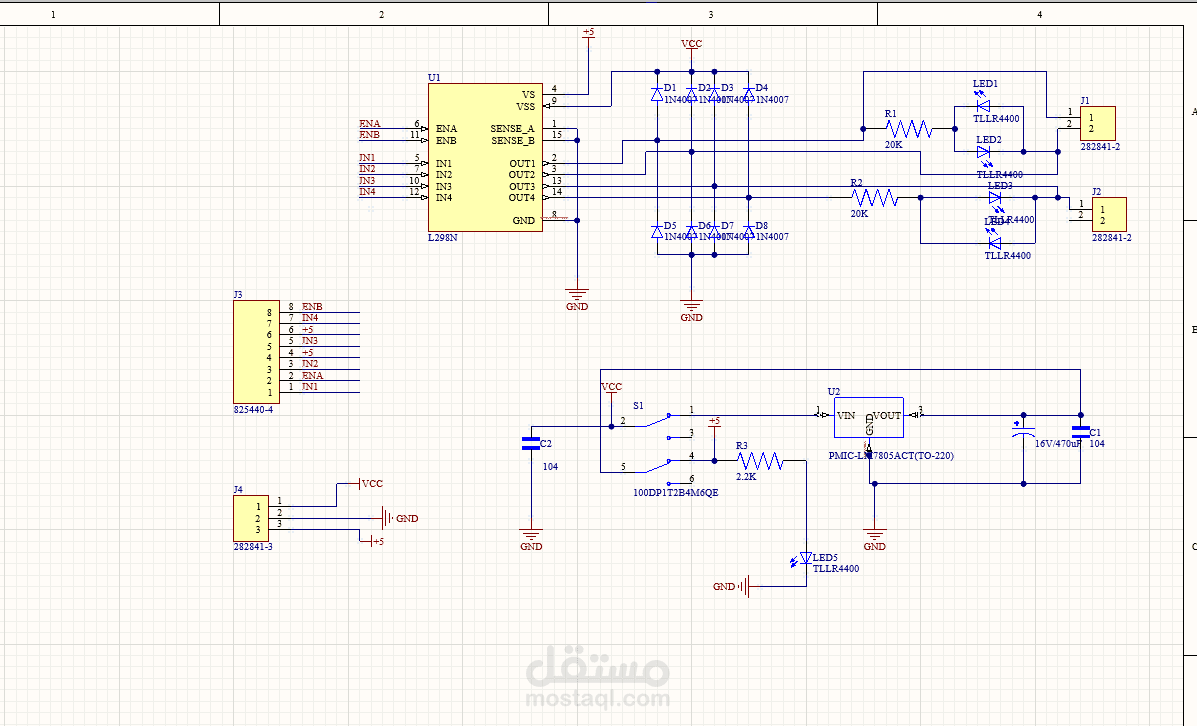Select the J4 three-pin connector body
The width and height of the screenshot is (1197, 726).
[250, 518]
